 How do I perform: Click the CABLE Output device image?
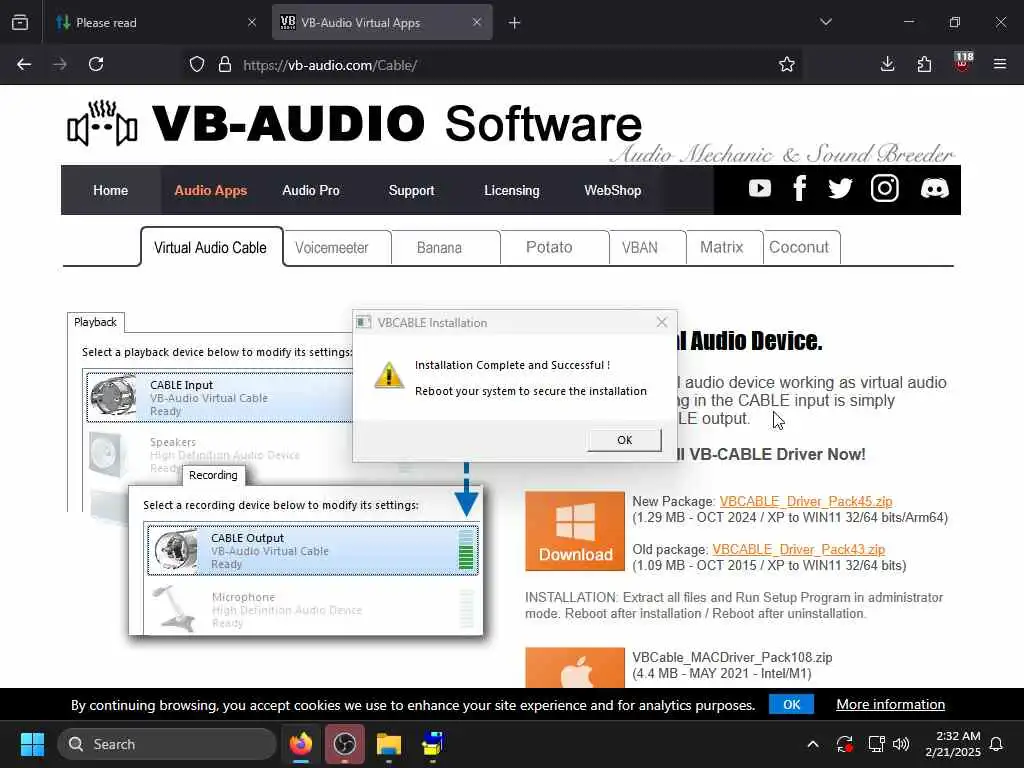pyautogui.click(x=174, y=550)
